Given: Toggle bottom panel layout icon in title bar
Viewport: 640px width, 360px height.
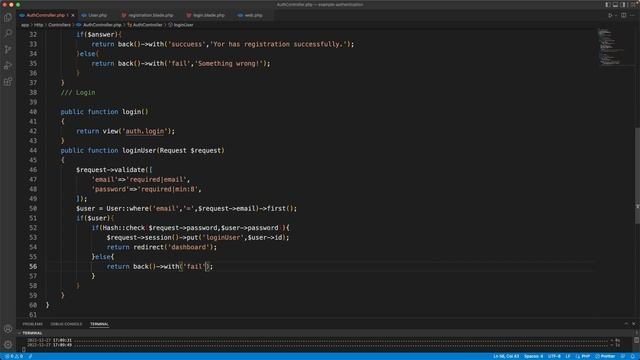Looking at the screenshot, I should pyautogui.click(x=616, y=4).
